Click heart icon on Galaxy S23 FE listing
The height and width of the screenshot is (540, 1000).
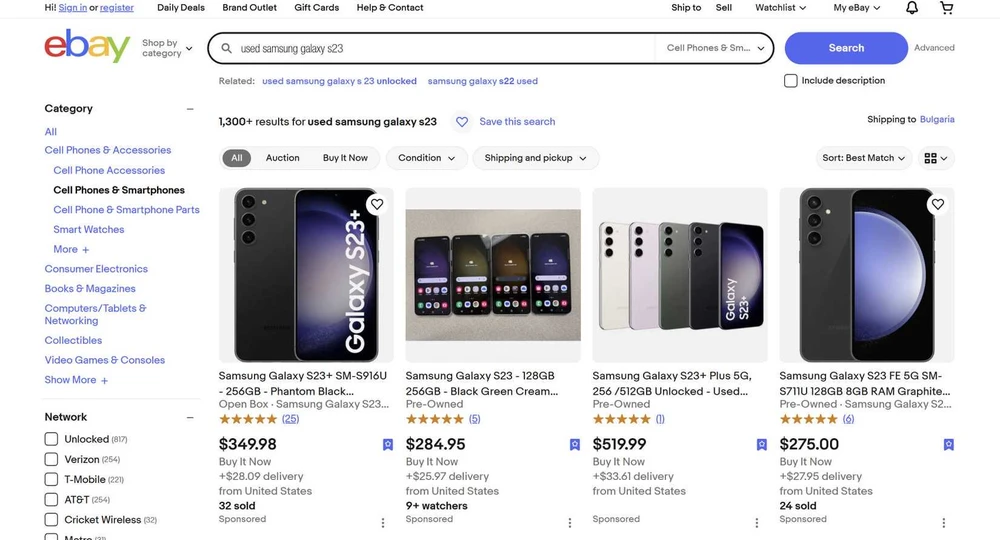tap(937, 204)
